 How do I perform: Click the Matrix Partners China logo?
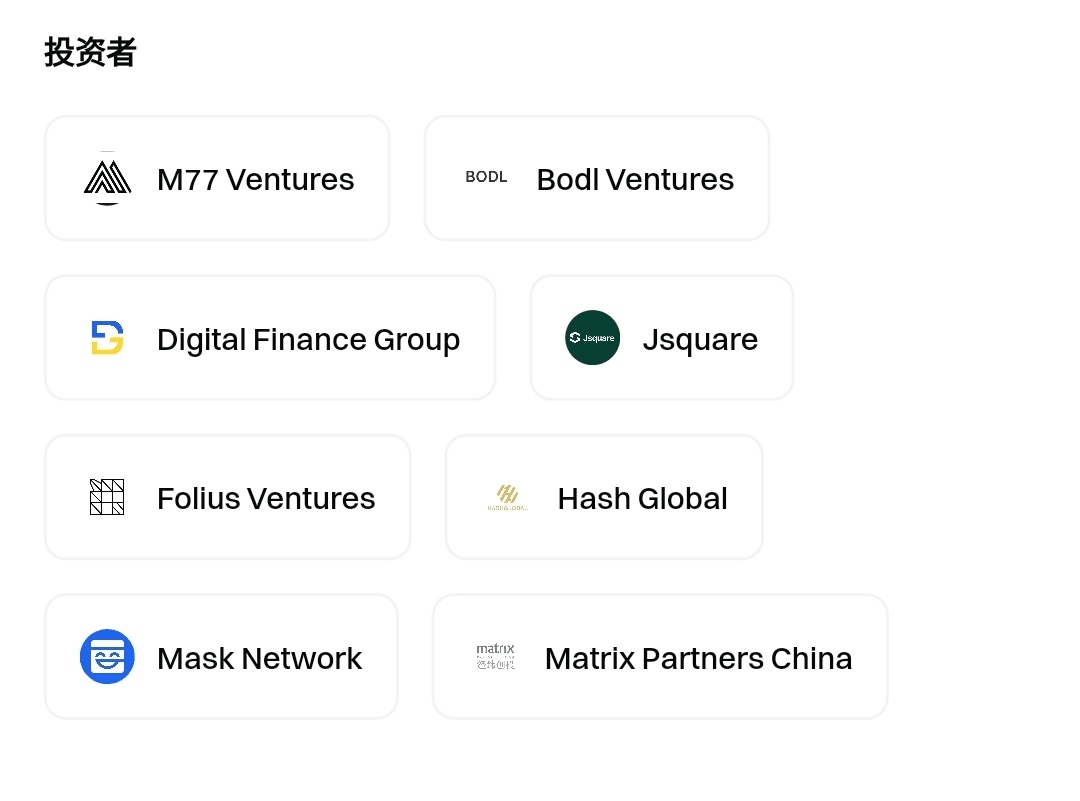click(x=495, y=656)
